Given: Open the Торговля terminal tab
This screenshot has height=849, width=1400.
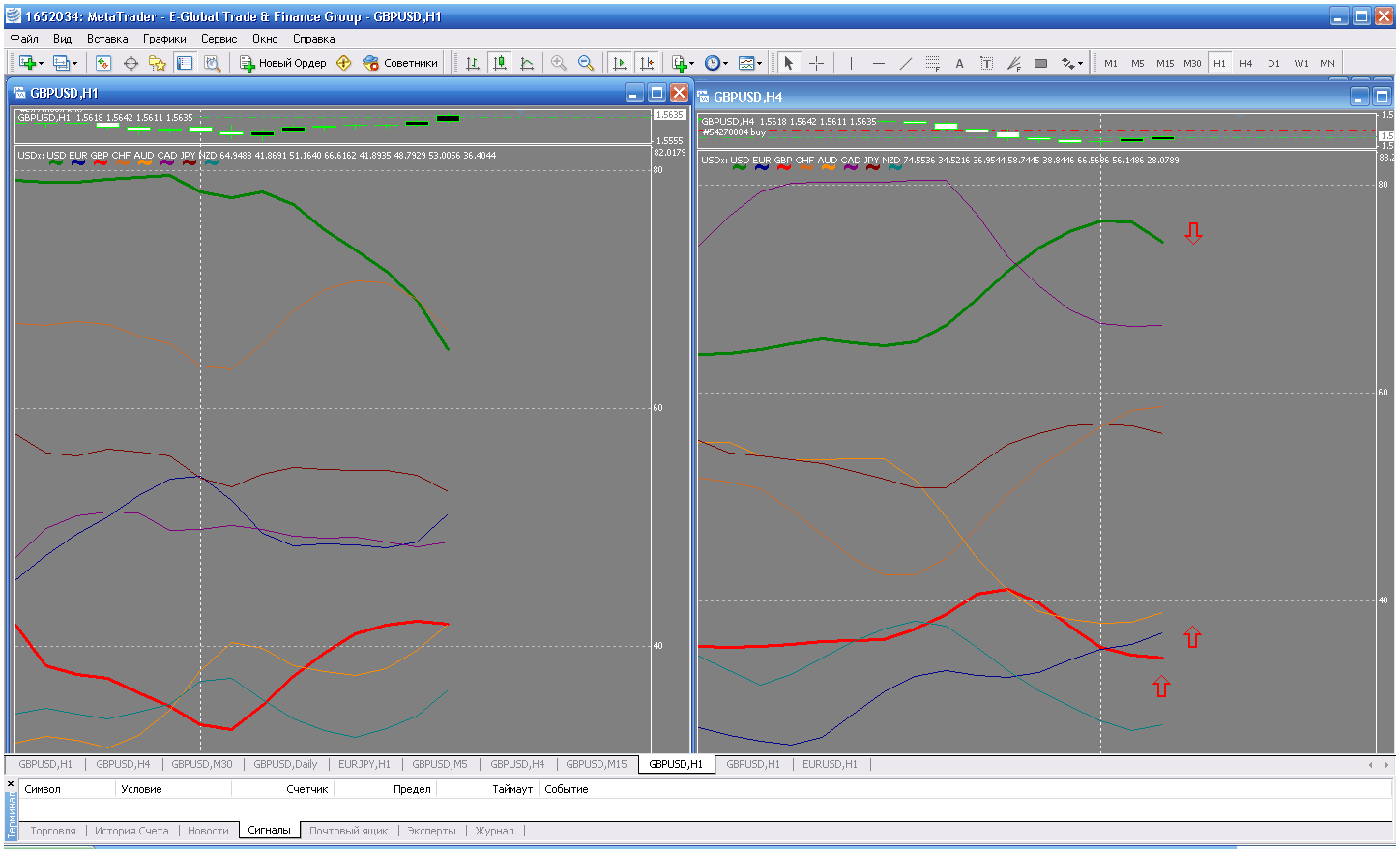Looking at the screenshot, I should point(52,831).
